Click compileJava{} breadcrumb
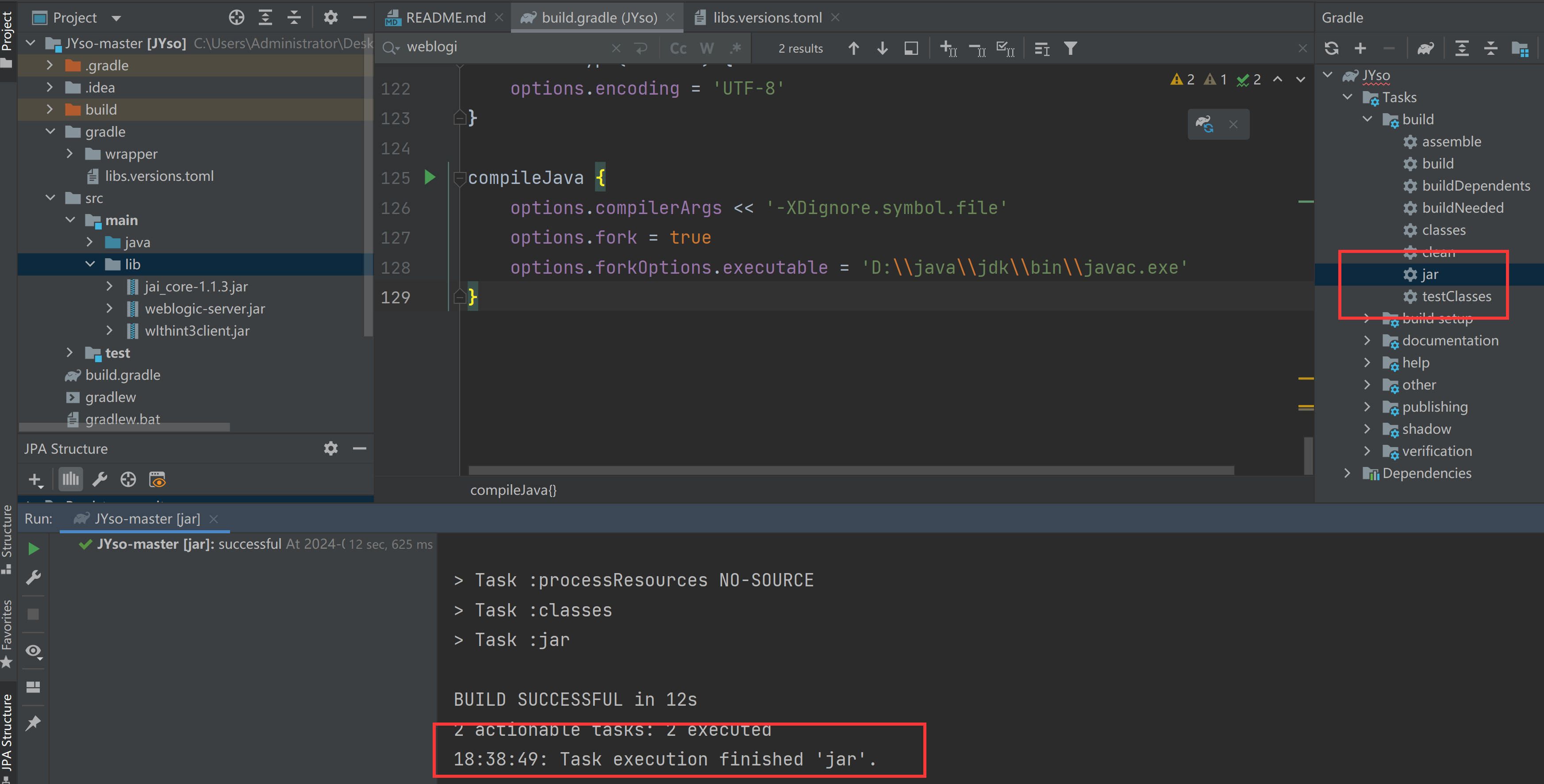Image resolution: width=1544 pixels, height=784 pixels. click(x=513, y=490)
